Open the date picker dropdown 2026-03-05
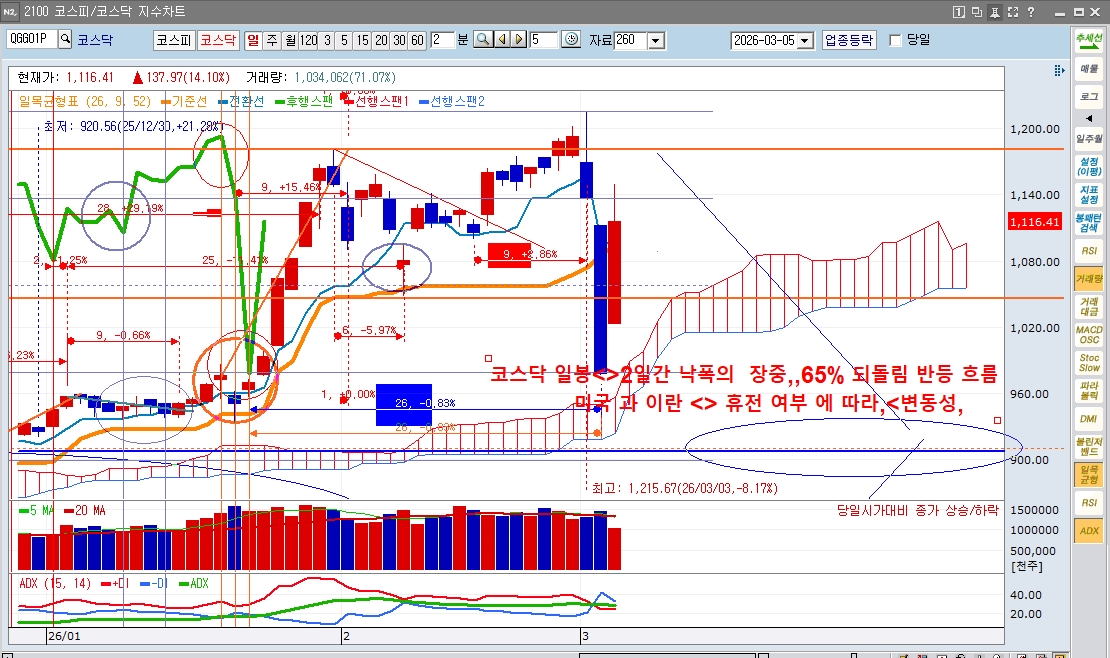The height and width of the screenshot is (658, 1110). tap(805, 40)
